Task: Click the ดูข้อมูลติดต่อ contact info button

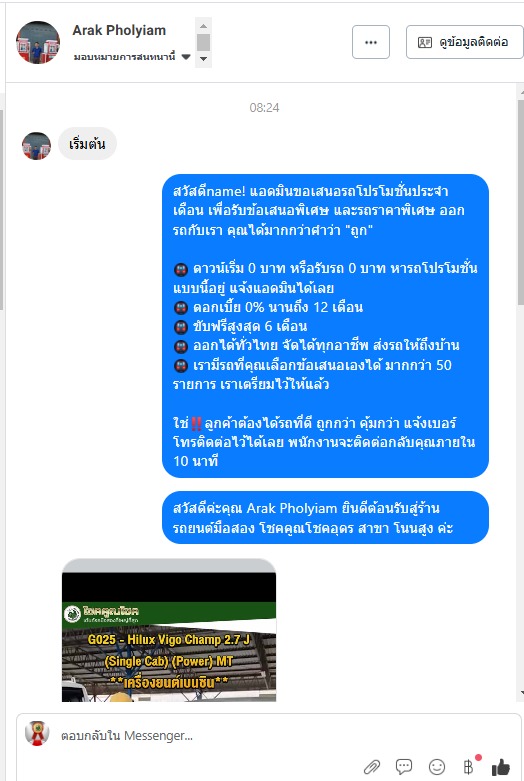Action: pos(465,42)
